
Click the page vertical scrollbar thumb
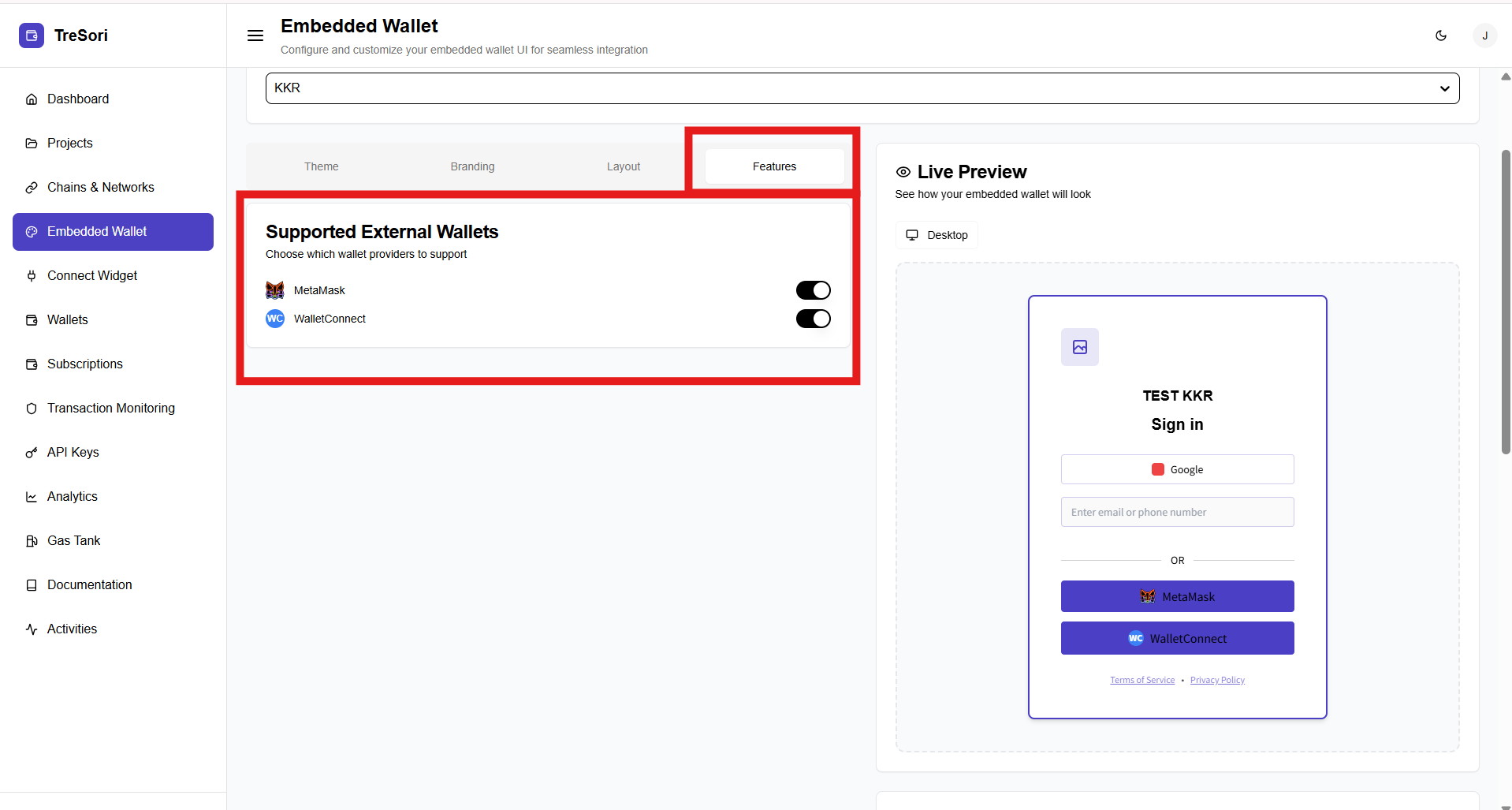pyautogui.click(x=1506, y=300)
